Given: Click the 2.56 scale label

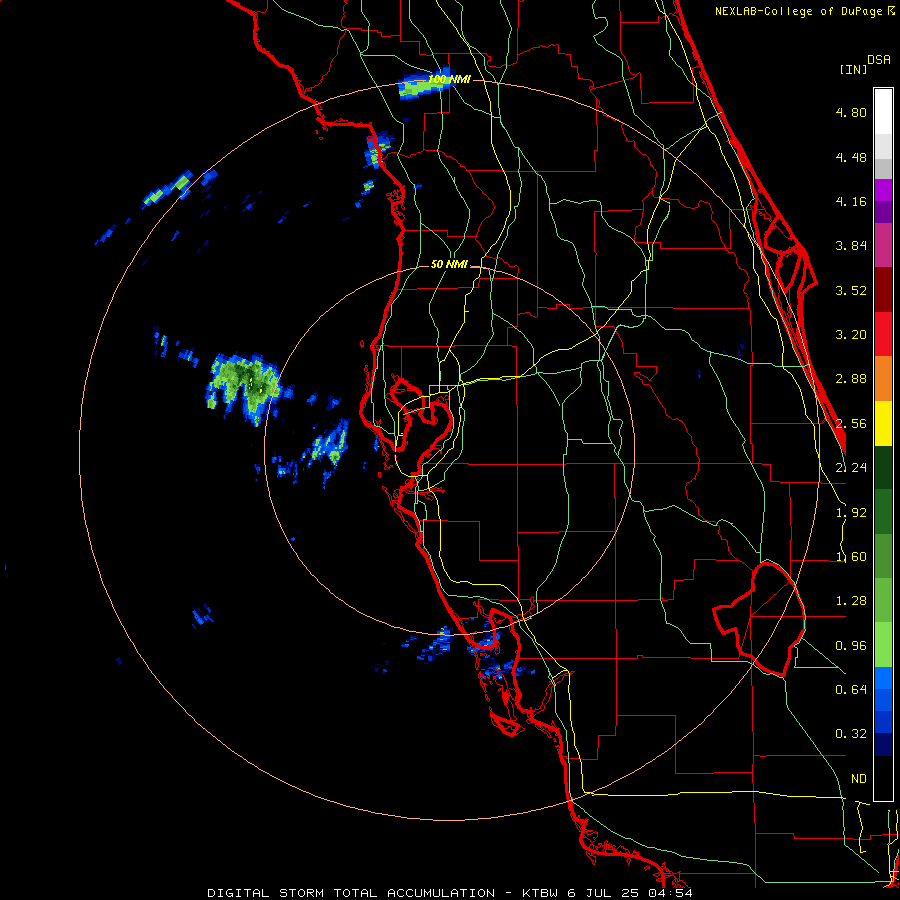Looking at the screenshot, I should click(x=851, y=424).
